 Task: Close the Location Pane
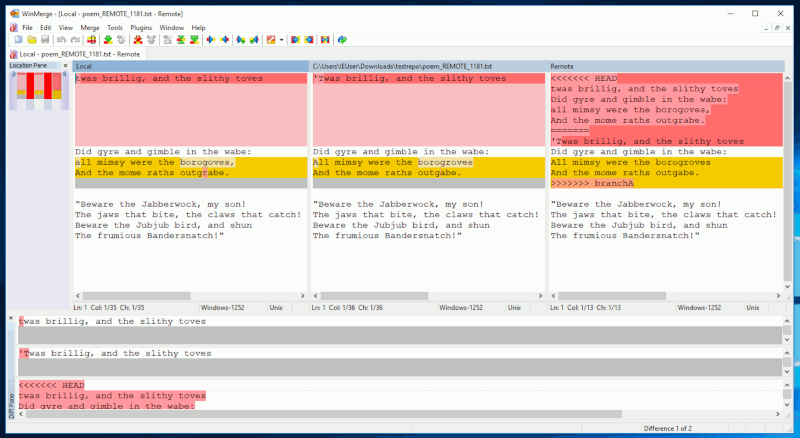click(65, 66)
